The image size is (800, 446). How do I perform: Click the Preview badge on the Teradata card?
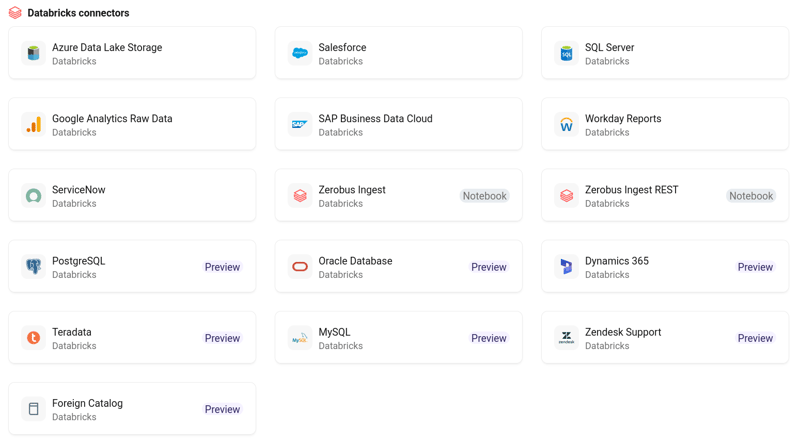coord(222,338)
